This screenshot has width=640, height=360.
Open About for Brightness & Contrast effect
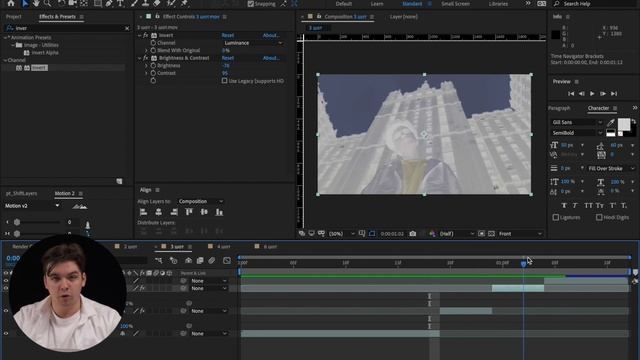point(271,58)
